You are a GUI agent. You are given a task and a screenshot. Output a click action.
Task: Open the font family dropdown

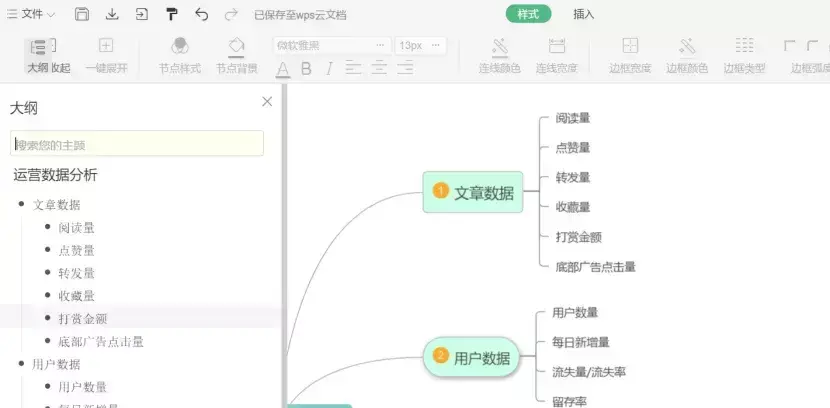(330, 45)
